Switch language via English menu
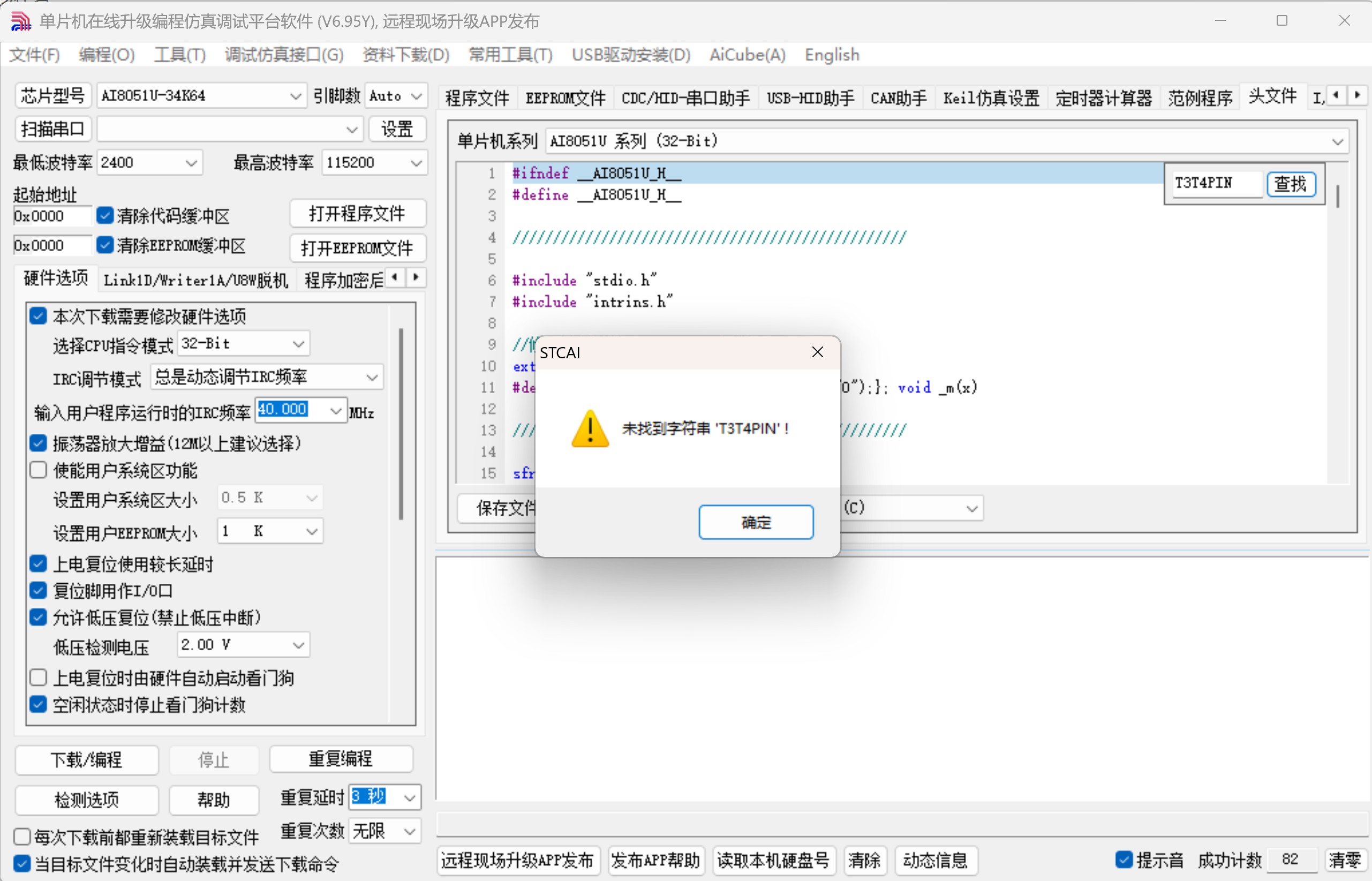Image resolution: width=1372 pixels, height=881 pixels. pos(832,55)
